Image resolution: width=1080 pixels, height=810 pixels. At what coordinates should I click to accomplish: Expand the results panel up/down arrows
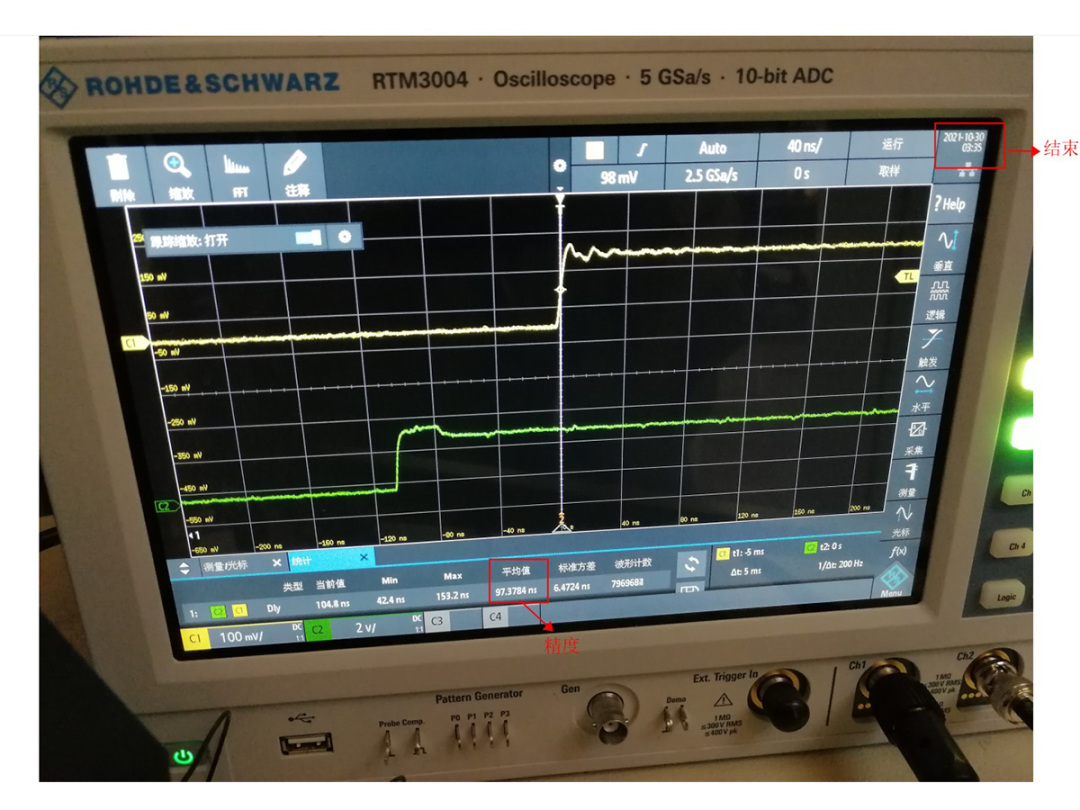point(185,569)
